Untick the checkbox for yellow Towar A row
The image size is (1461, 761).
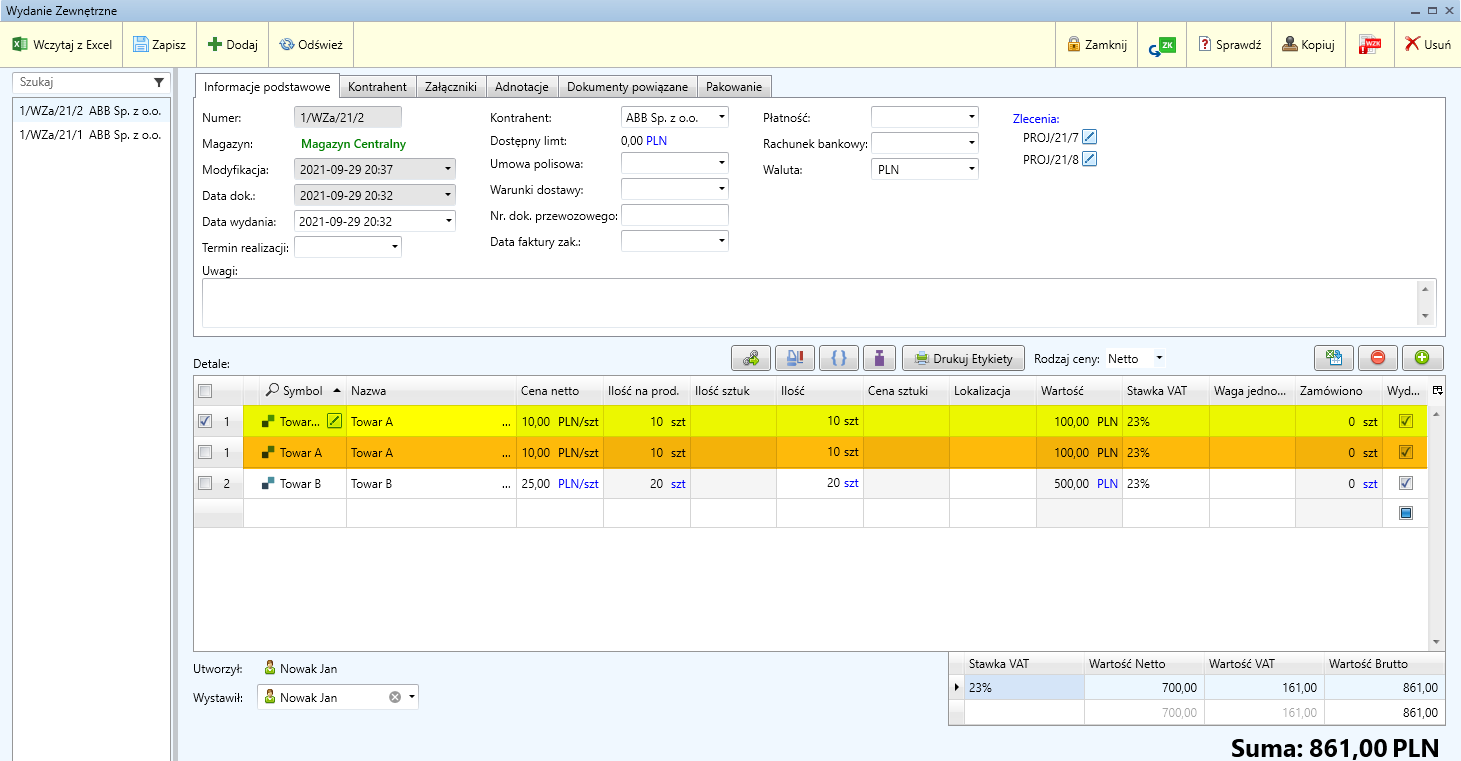point(206,421)
